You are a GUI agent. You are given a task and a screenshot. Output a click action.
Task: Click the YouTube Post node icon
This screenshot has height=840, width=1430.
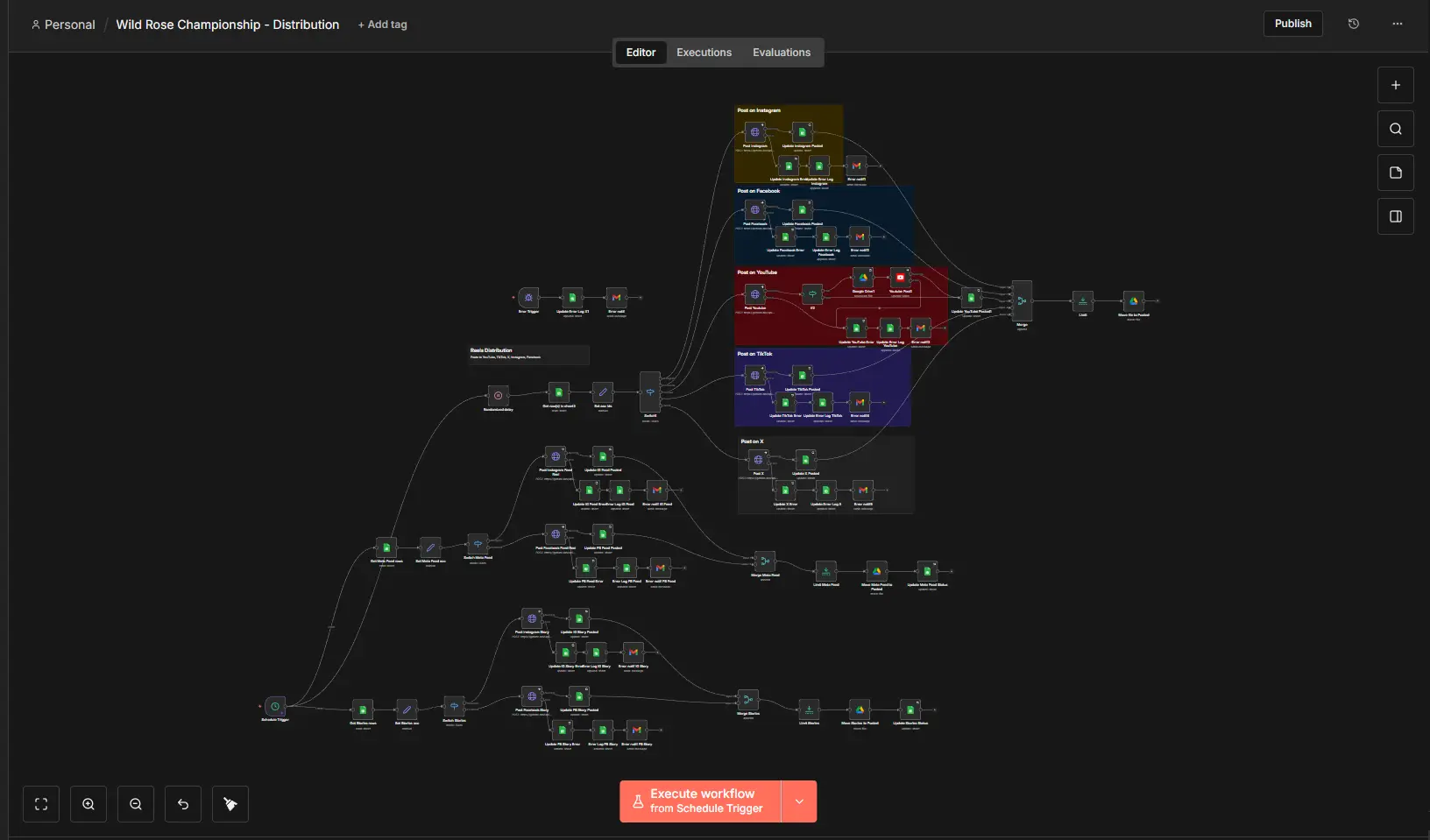pos(900,279)
